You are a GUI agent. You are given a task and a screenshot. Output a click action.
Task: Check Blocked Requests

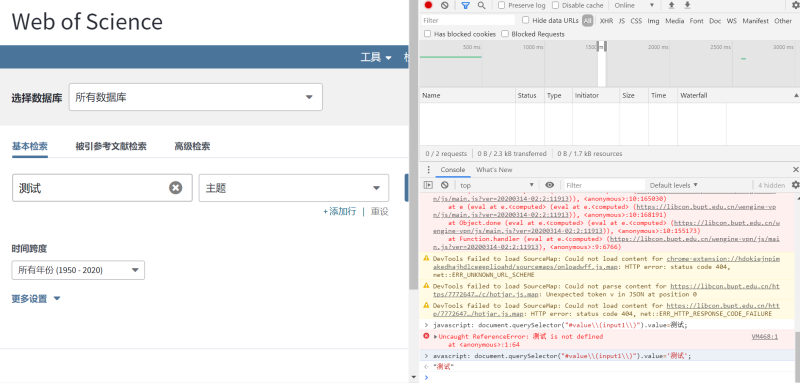pos(505,34)
